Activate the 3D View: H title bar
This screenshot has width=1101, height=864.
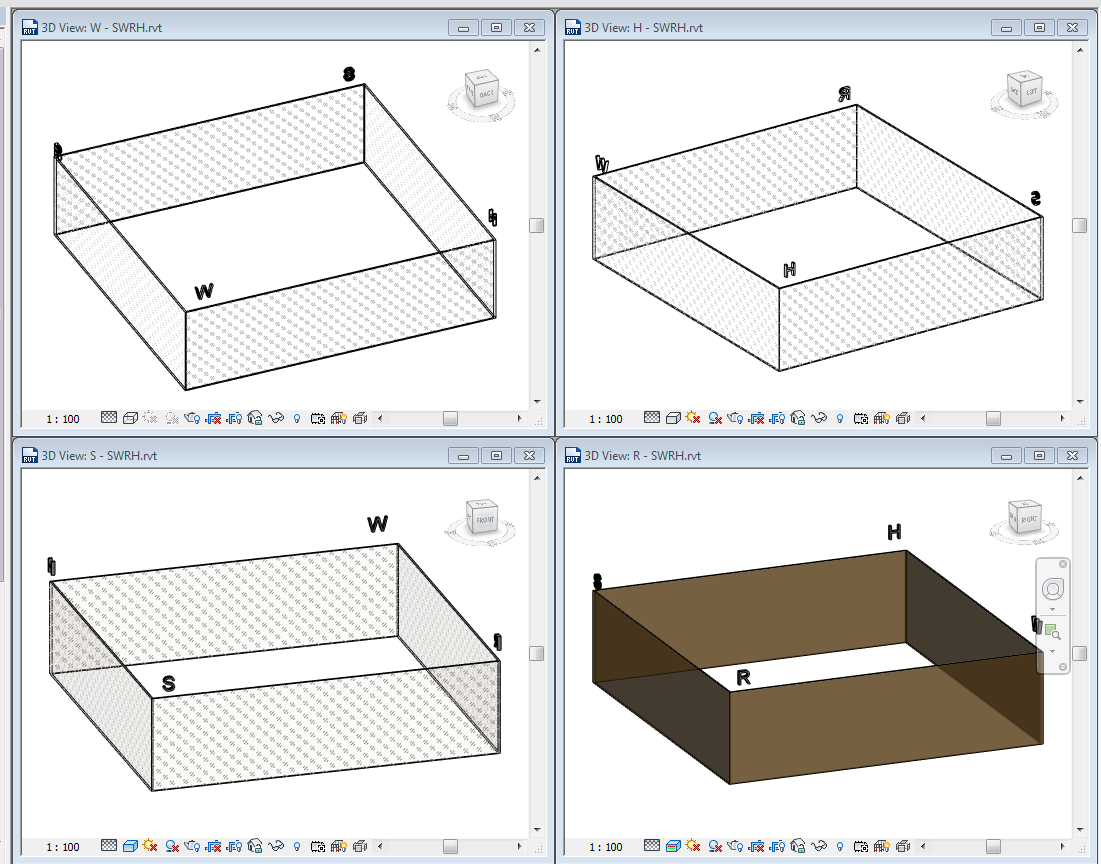click(824, 27)
